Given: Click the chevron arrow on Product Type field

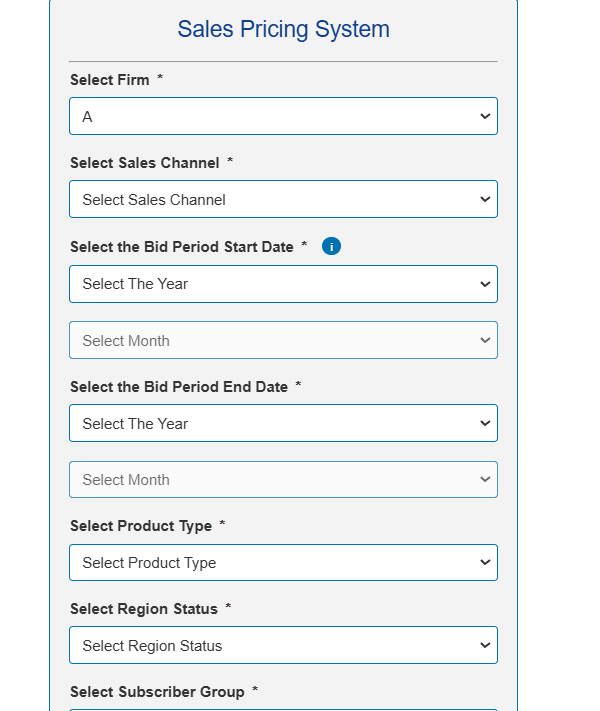Looking at the screenshot, I should point(485,562).
